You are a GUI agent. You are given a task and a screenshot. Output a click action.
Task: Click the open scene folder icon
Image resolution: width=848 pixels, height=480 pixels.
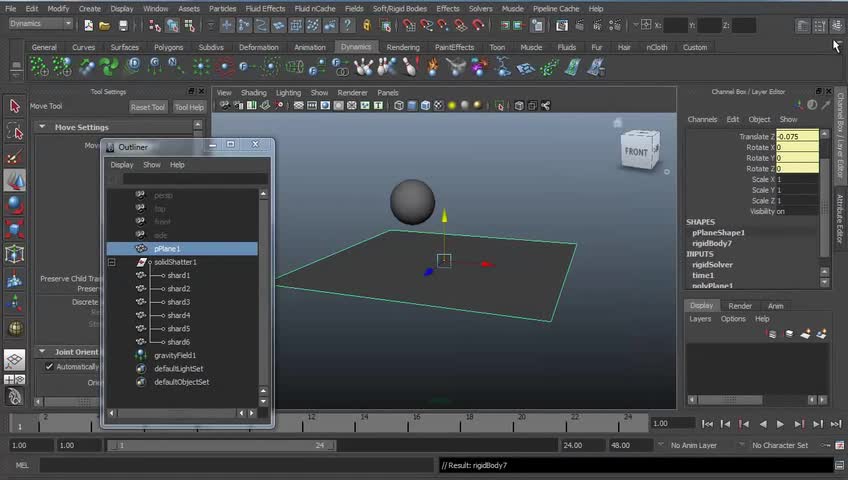click(105, 25)
